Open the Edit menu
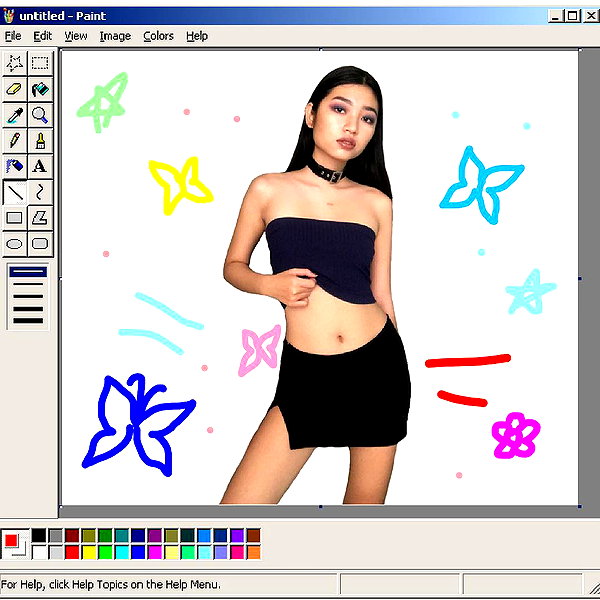The image size is (600, 600). tap(42, 36)
